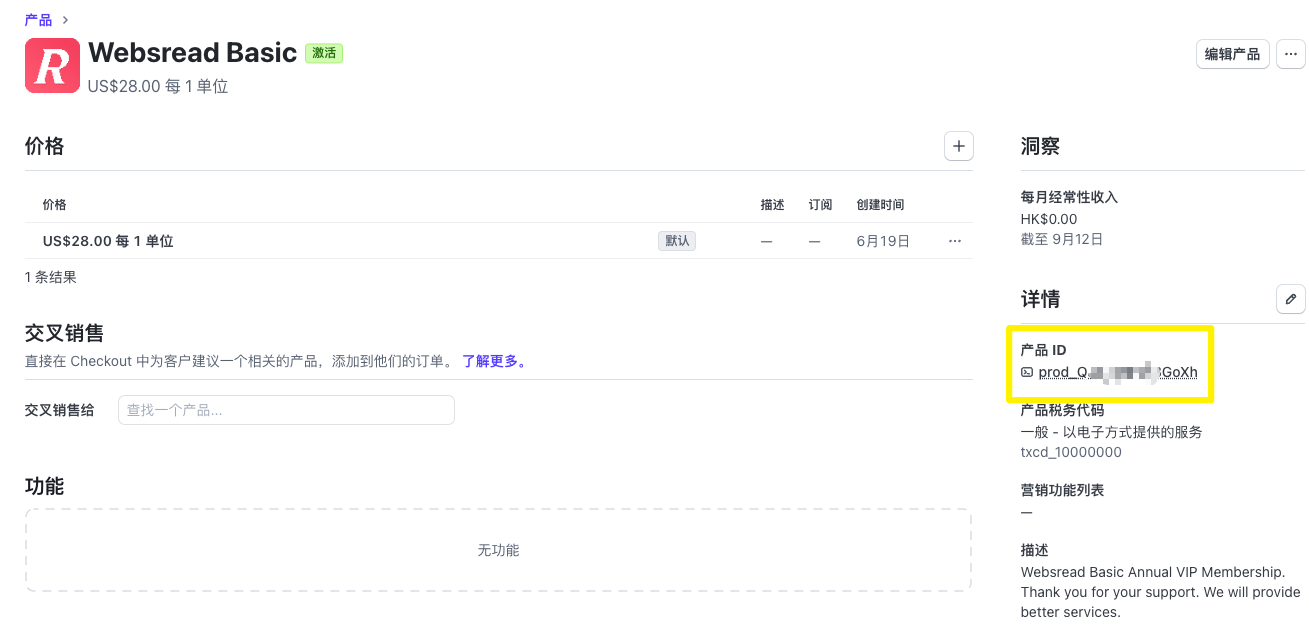Click the plus icon to add a new price

[958, 145]
